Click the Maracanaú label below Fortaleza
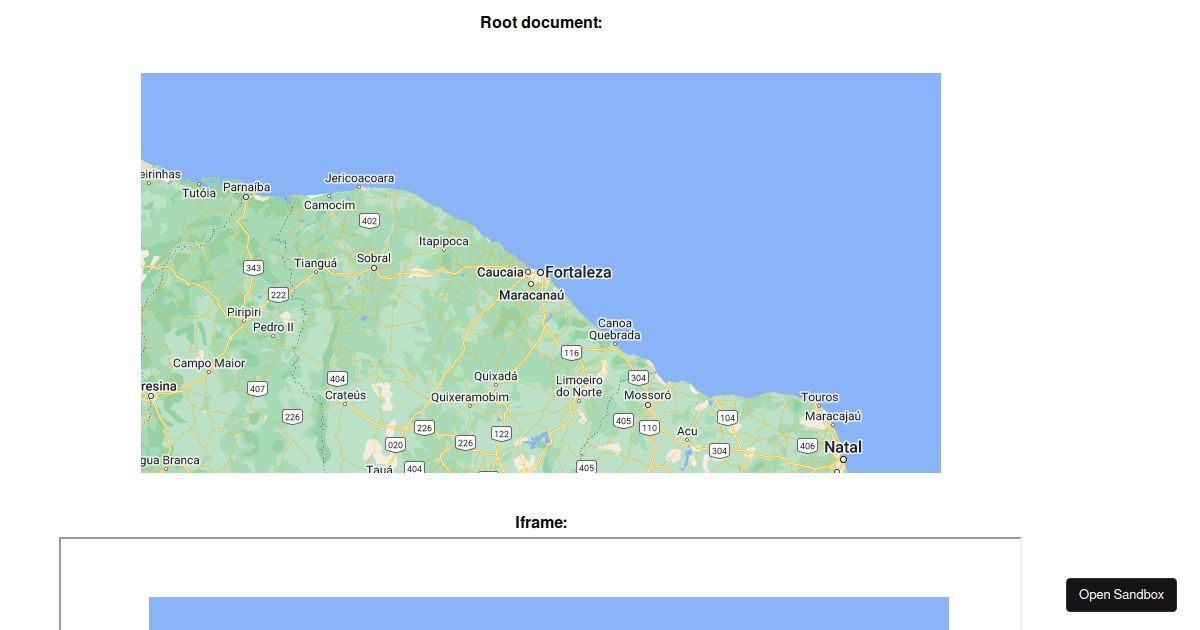This screenshot has width=1200, height=630. tap(531, 294)
